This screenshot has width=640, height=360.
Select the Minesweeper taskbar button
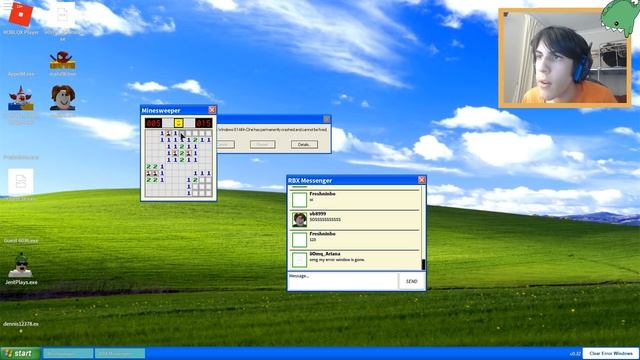pyautogui.click(x=68, y=353)
